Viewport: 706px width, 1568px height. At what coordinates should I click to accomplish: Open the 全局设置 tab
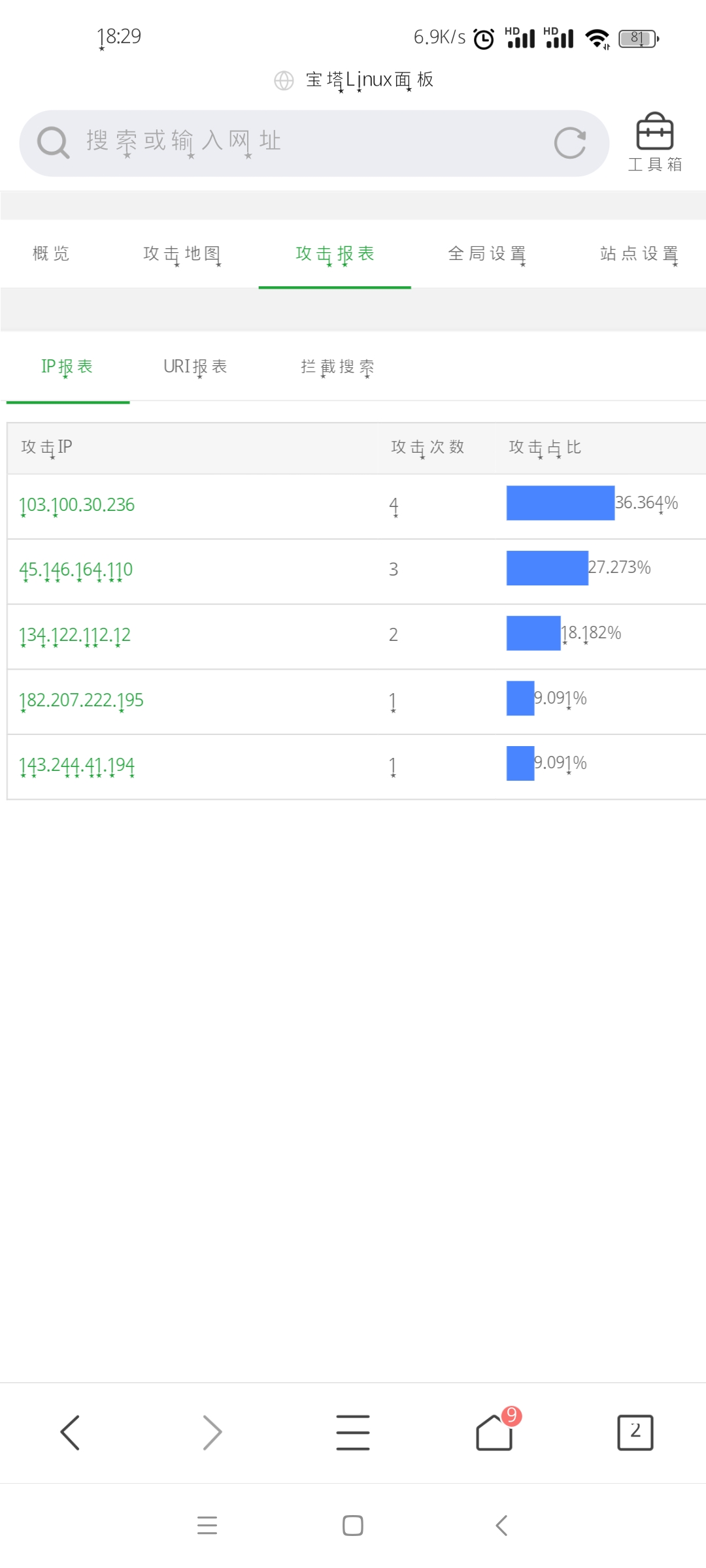[487, 254]
